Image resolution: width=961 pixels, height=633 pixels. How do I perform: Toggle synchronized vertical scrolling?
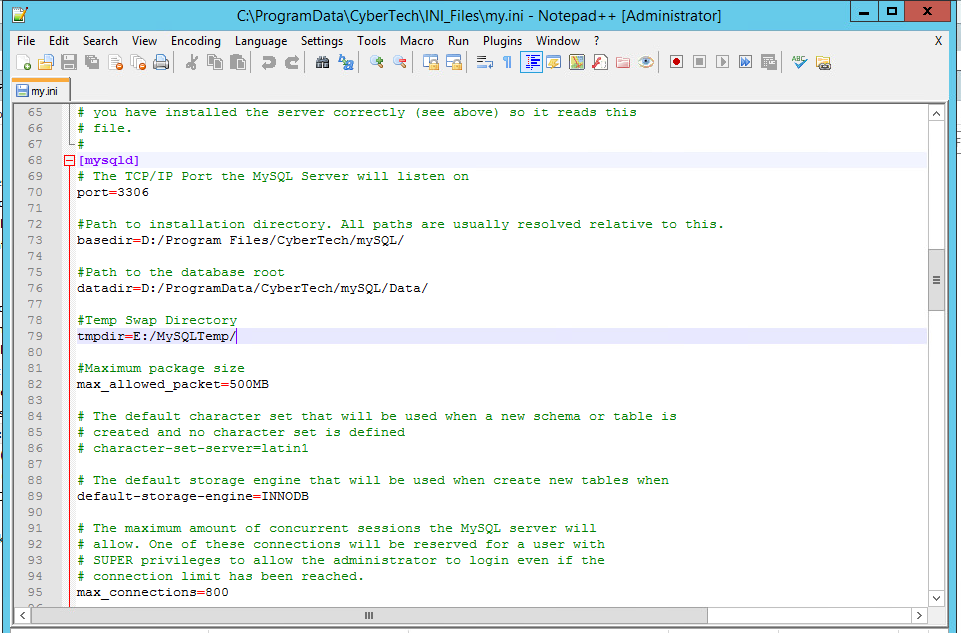[431, 62]
